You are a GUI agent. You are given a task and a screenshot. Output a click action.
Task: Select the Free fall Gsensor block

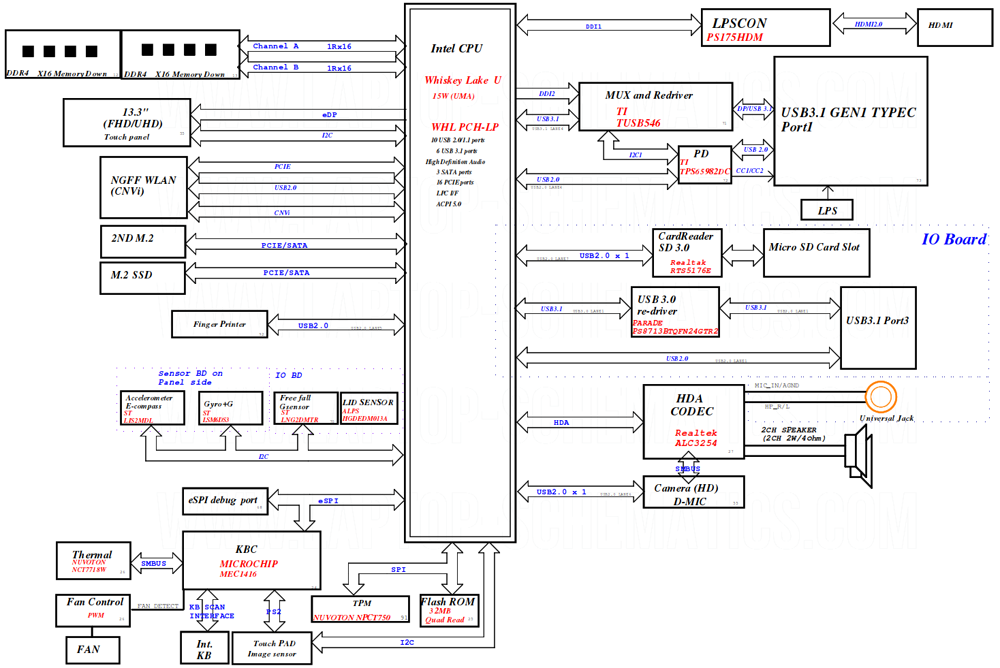coord(307,408)
